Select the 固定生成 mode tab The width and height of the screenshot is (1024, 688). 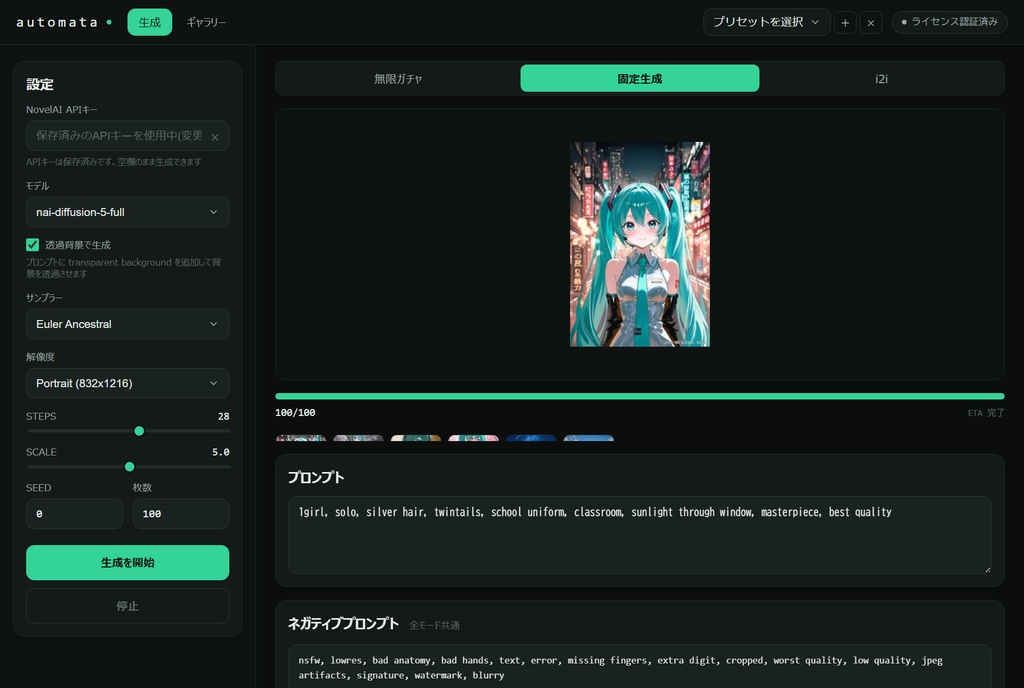click(x=639, y=78)
